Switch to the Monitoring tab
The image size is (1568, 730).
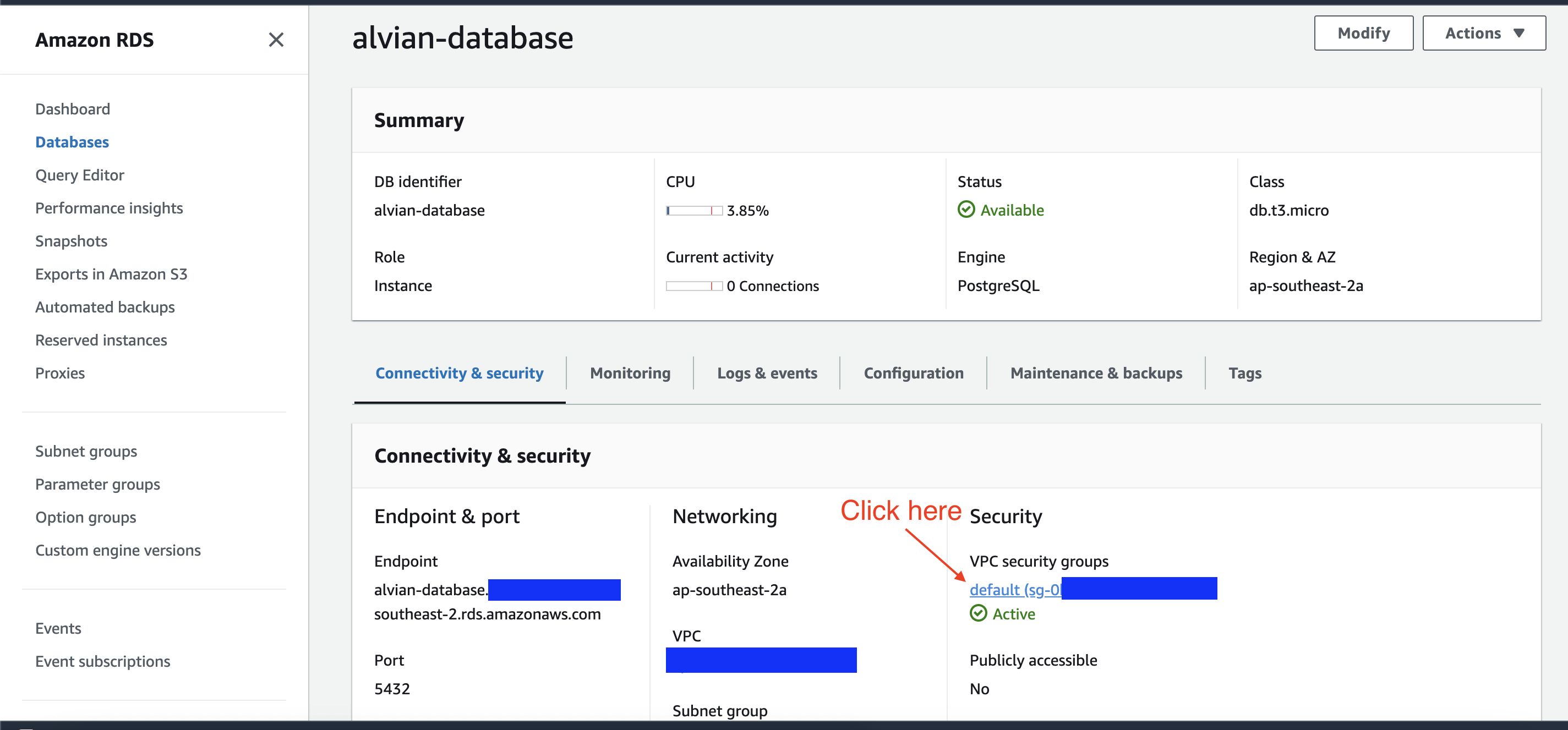pos(630,373)
